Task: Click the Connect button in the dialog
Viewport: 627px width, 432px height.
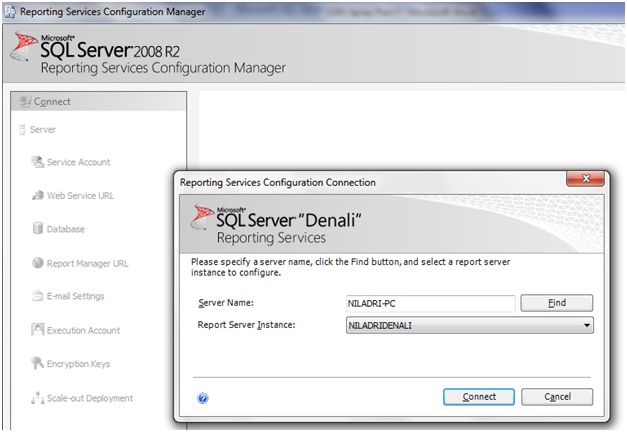Action: pyautogui.click(x=479, y=397)
